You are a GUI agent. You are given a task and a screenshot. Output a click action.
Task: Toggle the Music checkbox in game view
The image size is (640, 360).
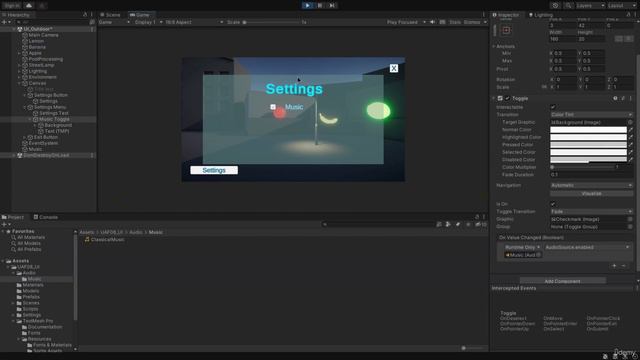pyautogui.click(x=273, y=107)
